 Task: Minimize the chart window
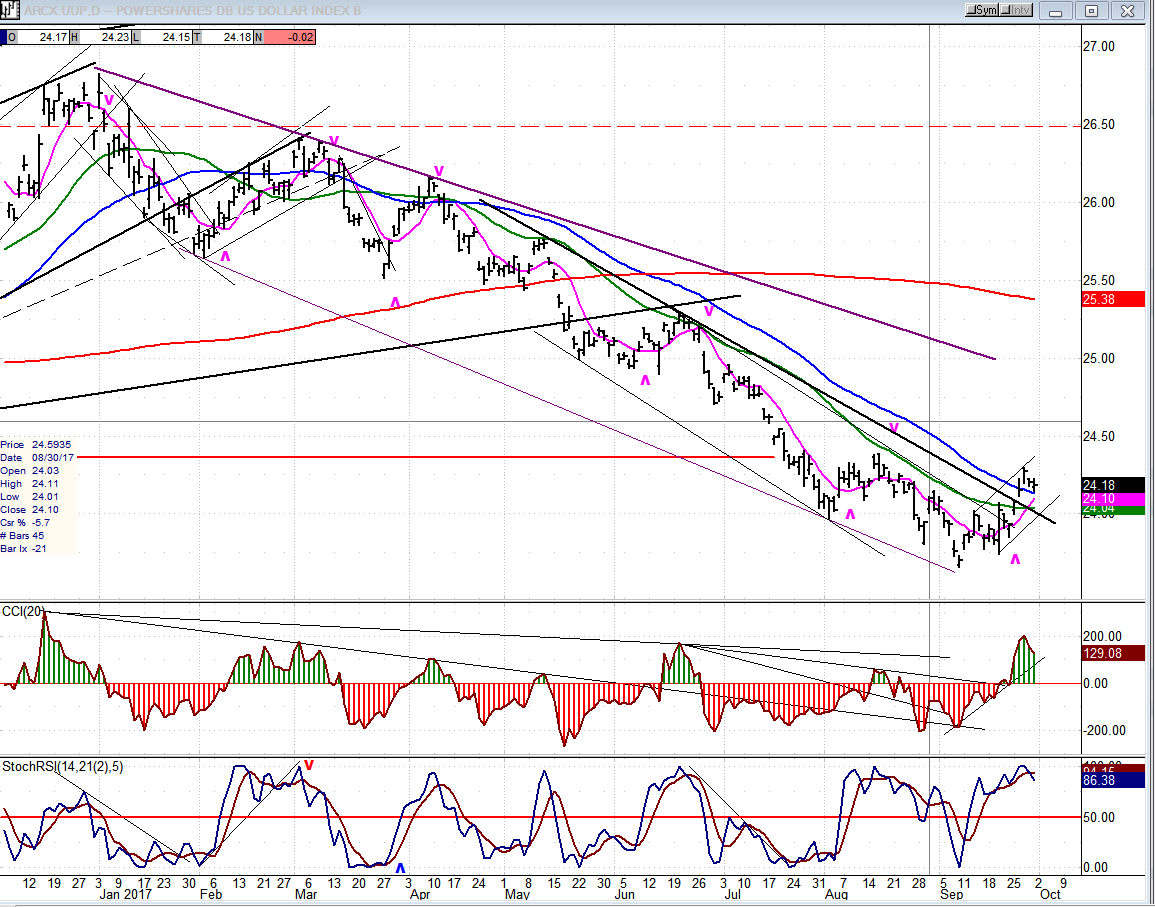tap(1056, 10)
